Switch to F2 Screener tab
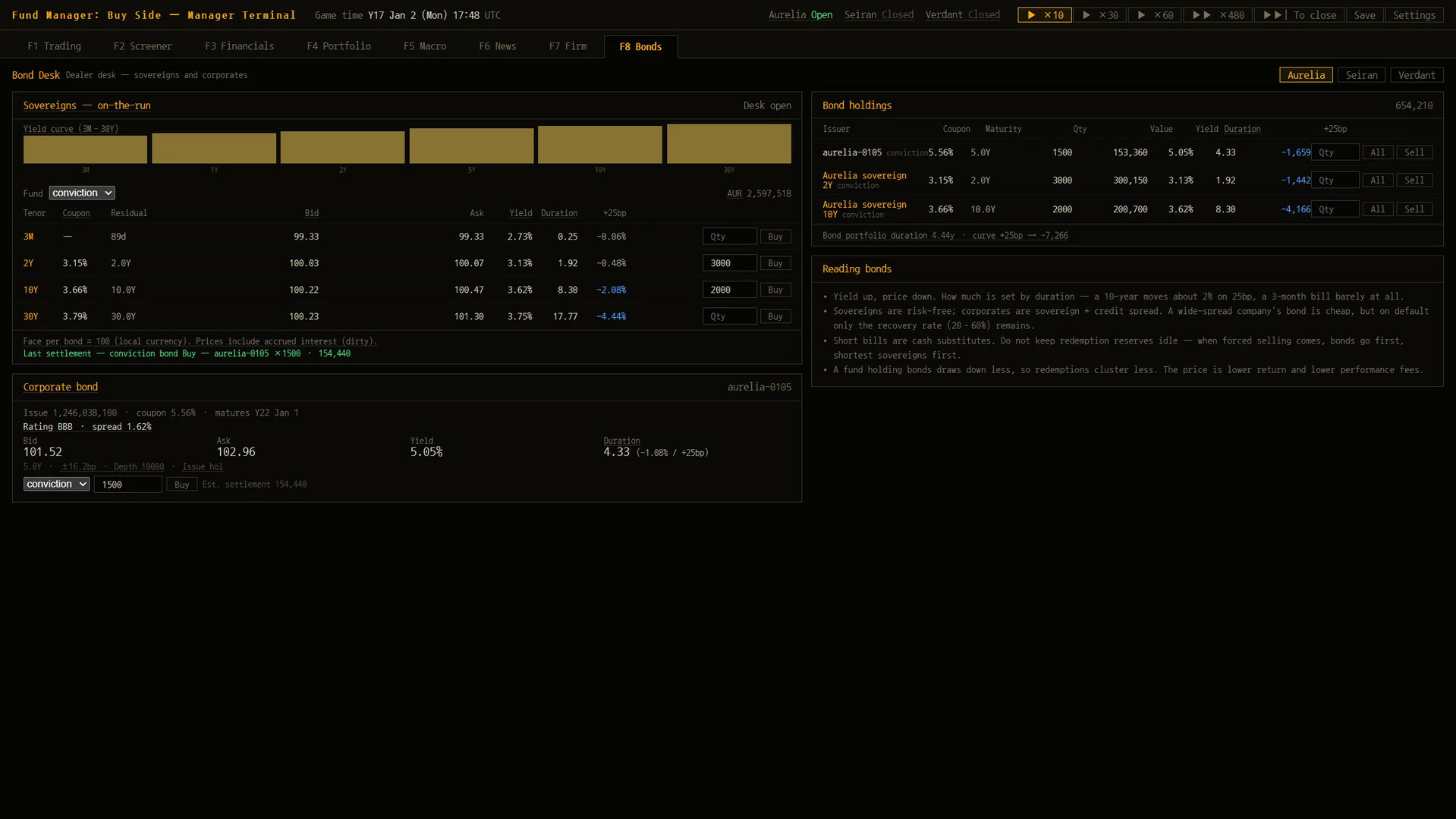 pos(143,46)
